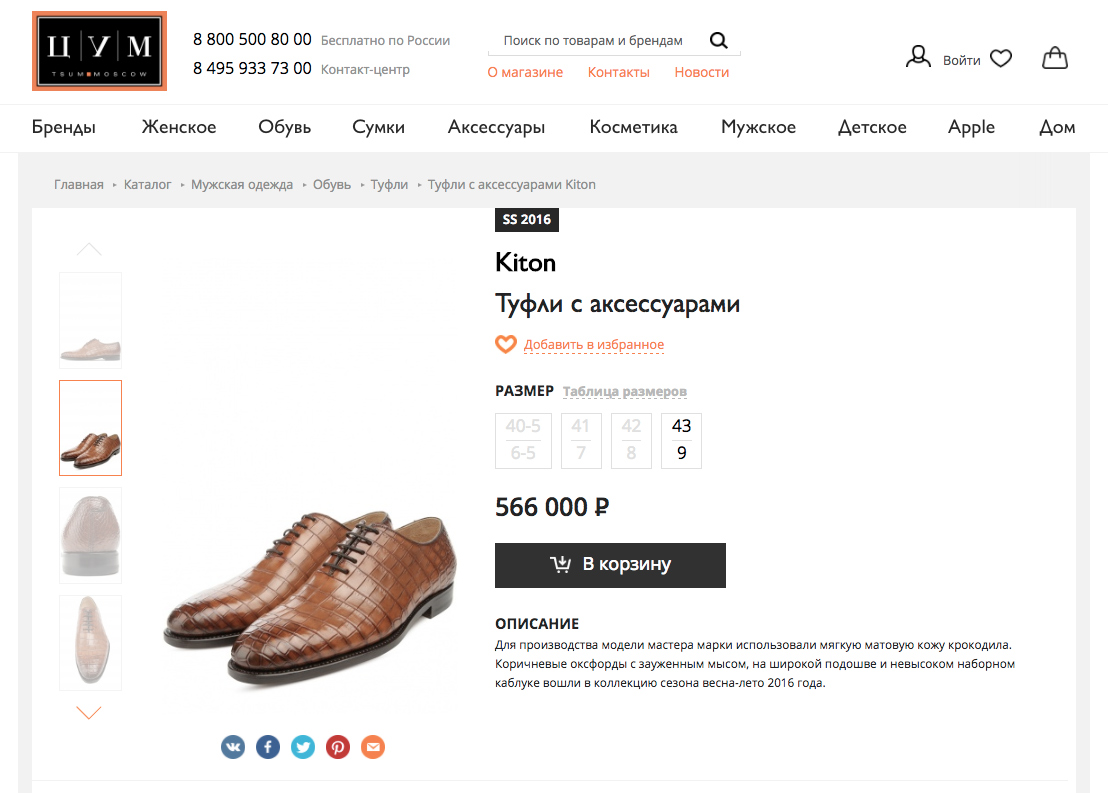The width and height of the screenshot is (1108, 793).
Task: Pin the shoes on Pinterest
Action: (338, 746)
